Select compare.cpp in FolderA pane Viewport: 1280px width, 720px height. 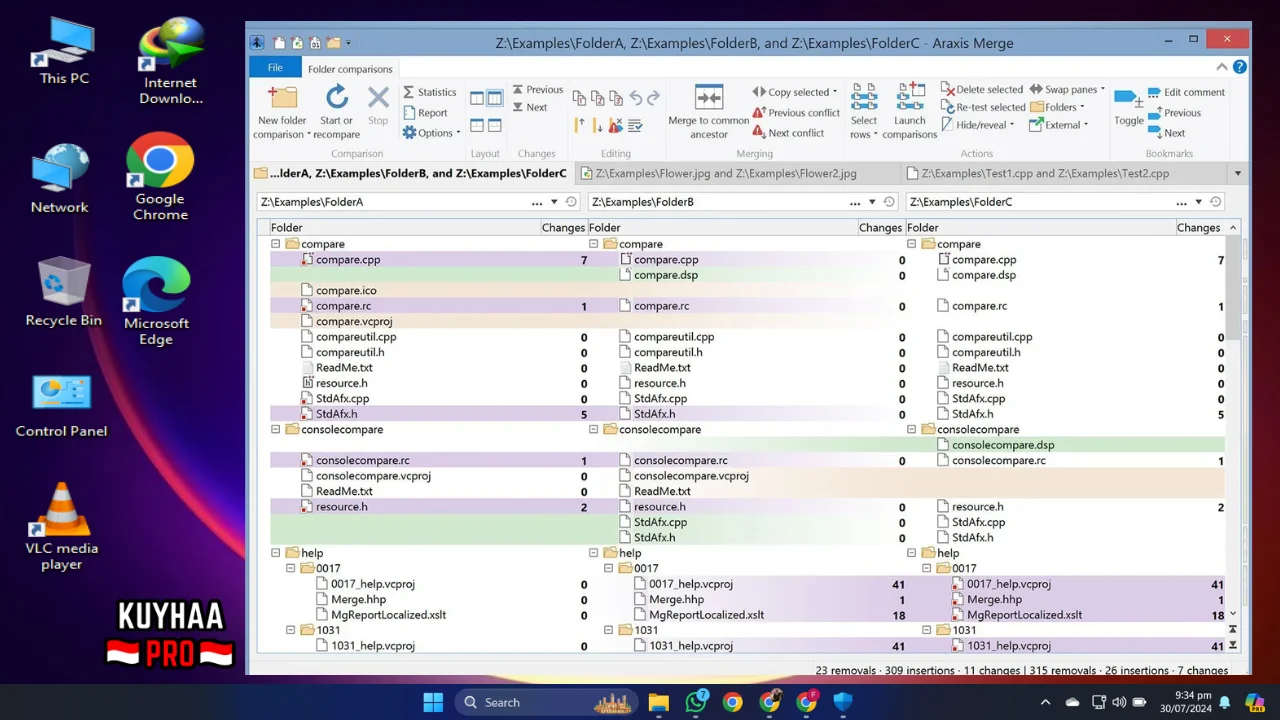[348, 260]
